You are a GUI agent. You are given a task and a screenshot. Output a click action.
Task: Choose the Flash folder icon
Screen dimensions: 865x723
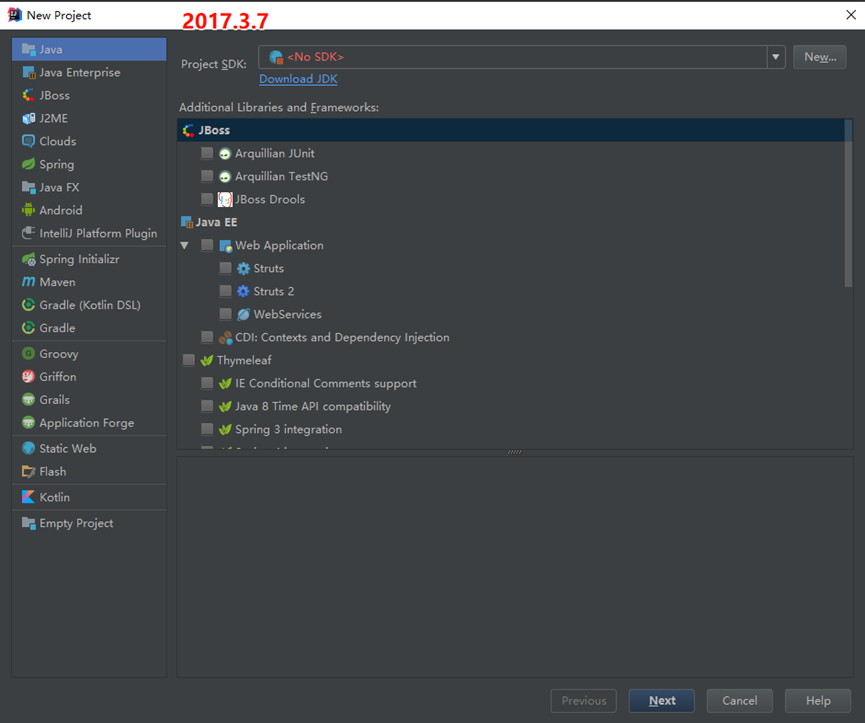pos(29,472)
